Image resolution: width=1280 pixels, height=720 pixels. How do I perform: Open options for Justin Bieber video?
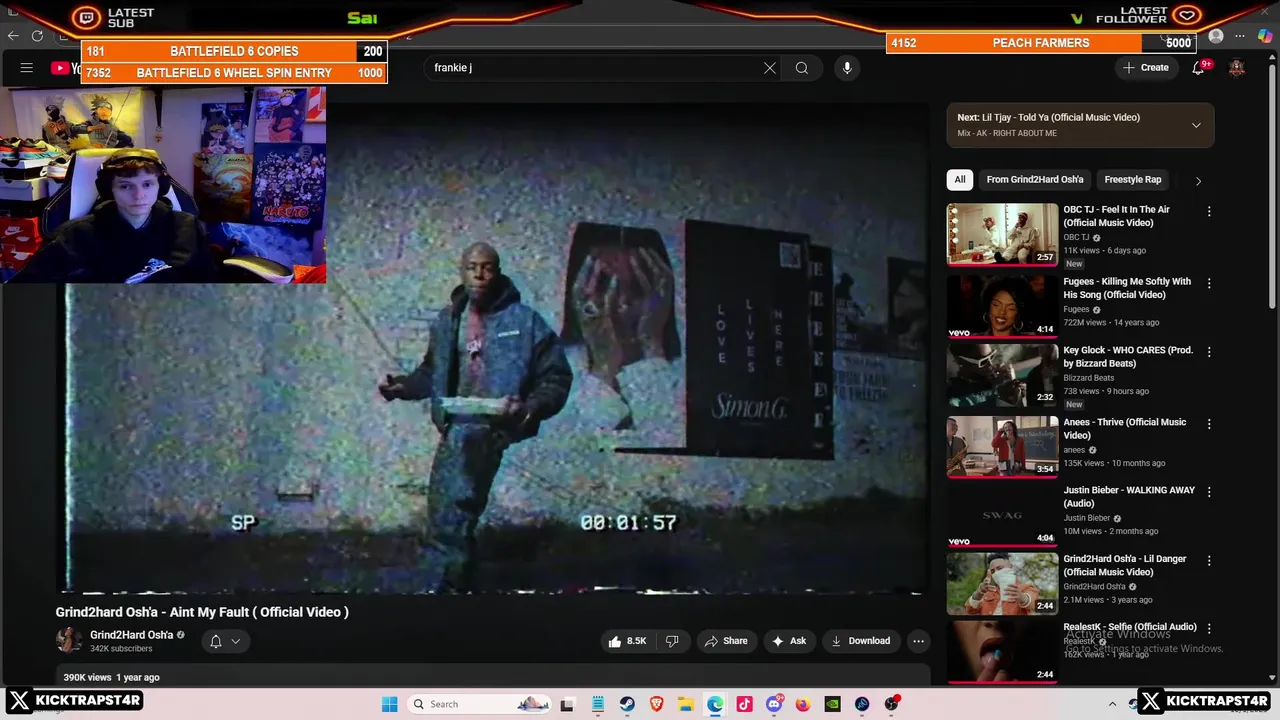[x=1209, y=492]
